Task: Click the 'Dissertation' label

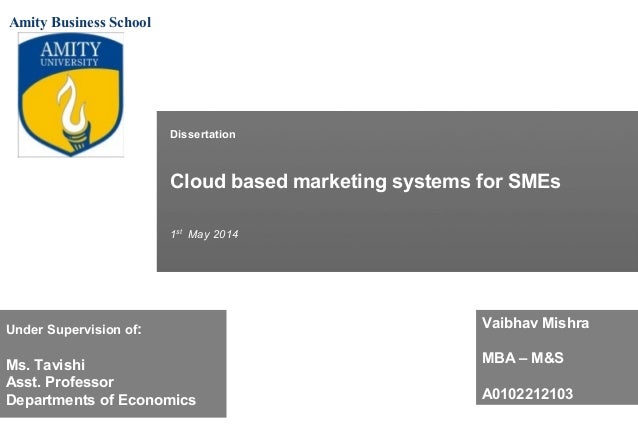Action: [x=203, y=134]
